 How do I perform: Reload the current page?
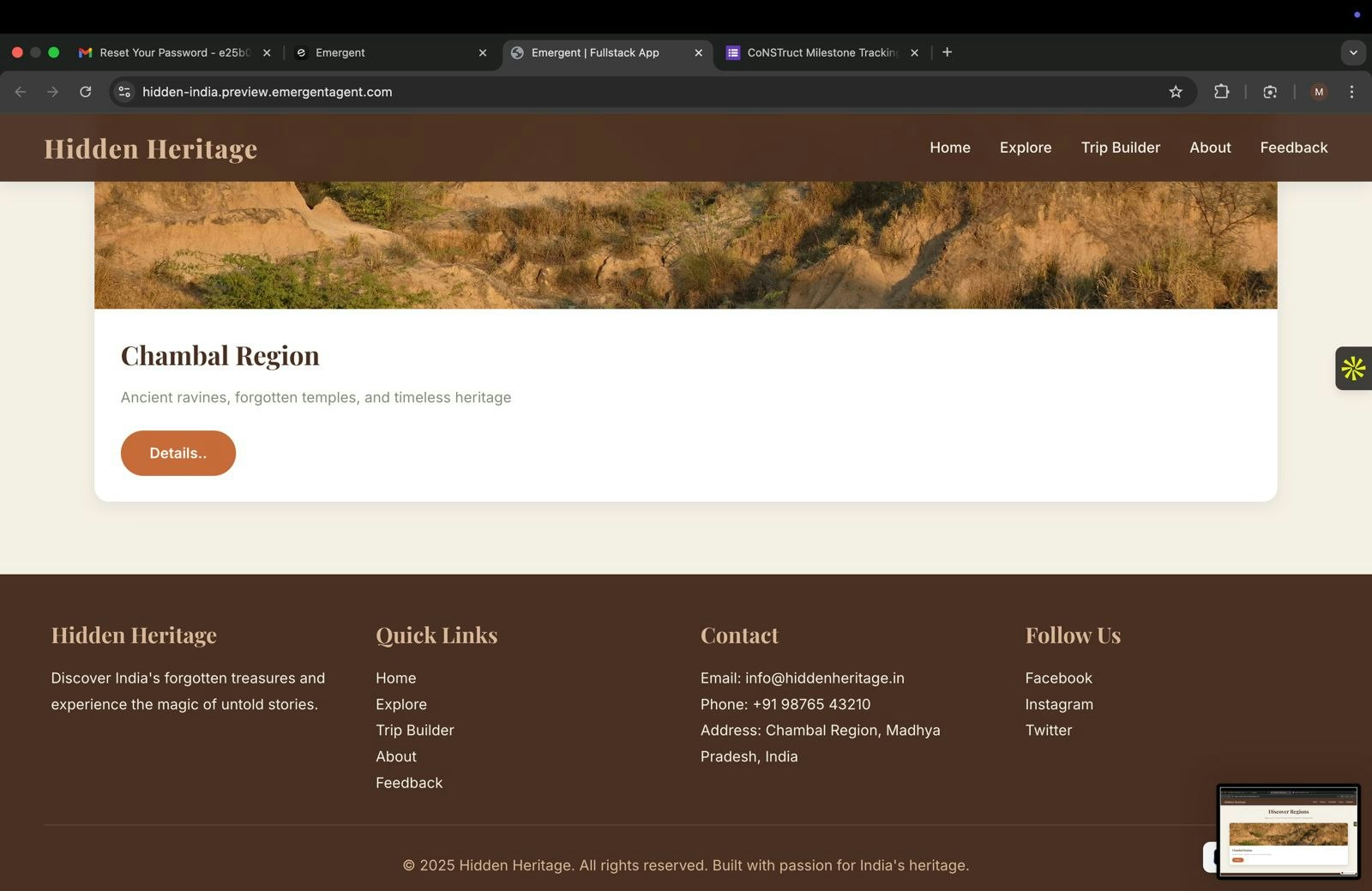click(x=86, y=92)
